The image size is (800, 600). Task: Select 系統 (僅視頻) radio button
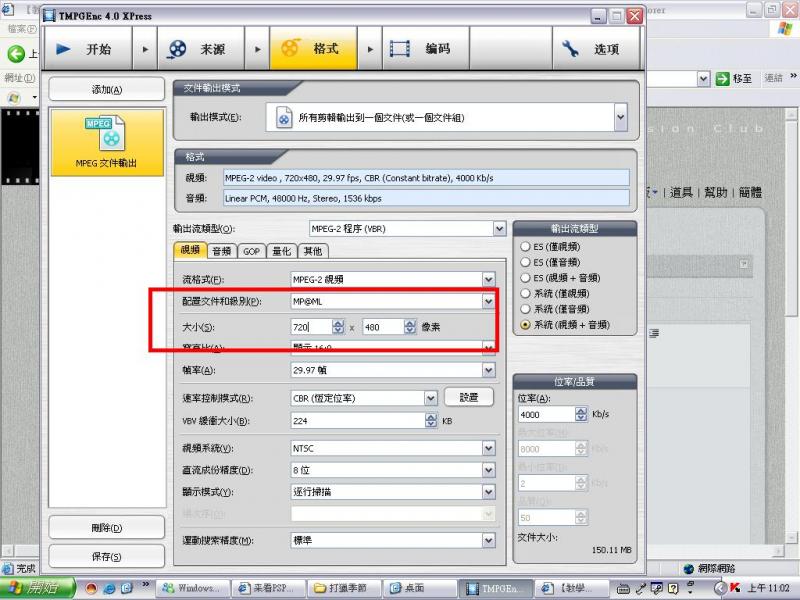(x=525, y=293)
